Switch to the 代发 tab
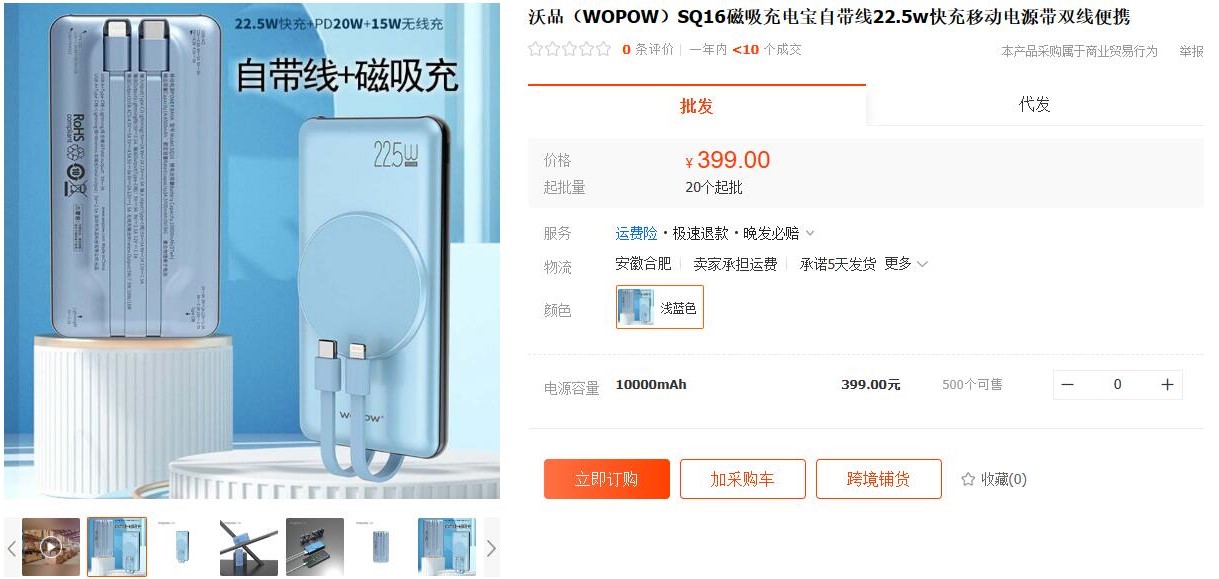 coord(1035,105)
